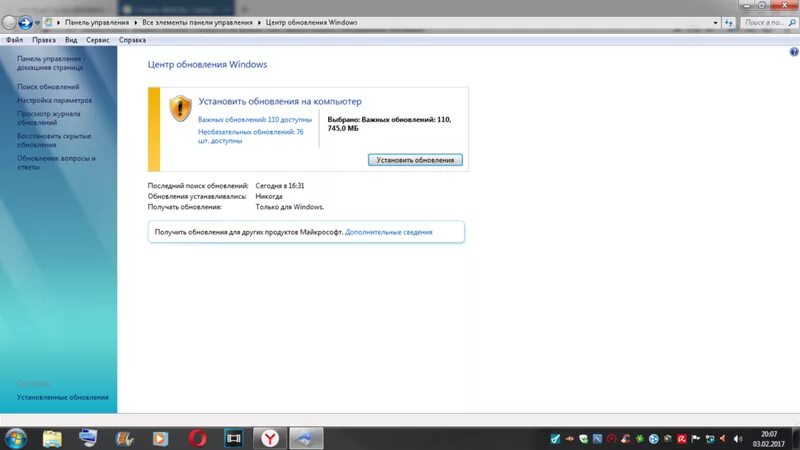800x450 pixels.
Task: Click Центр обновления Windows breadcrumb
Action: pos(311,22)
